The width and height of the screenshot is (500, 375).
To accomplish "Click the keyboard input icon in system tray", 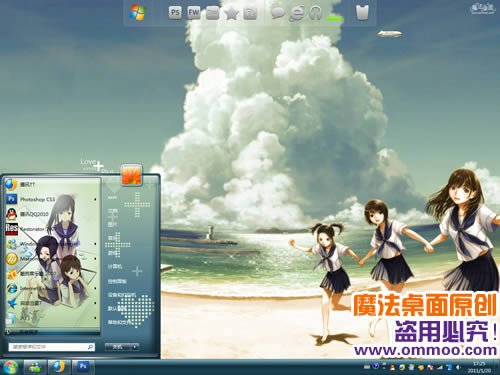I will point(367,367).
